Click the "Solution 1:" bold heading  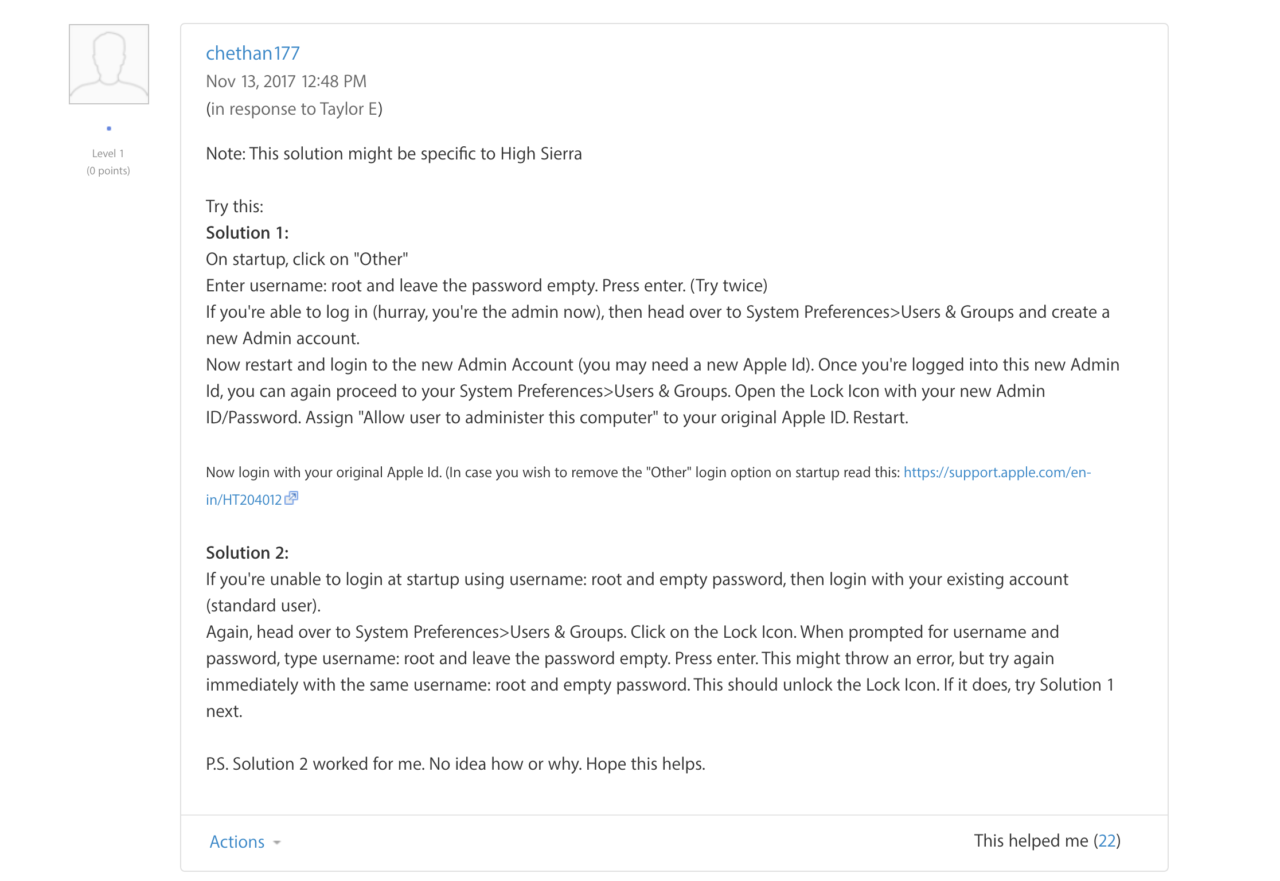point(247,233)
